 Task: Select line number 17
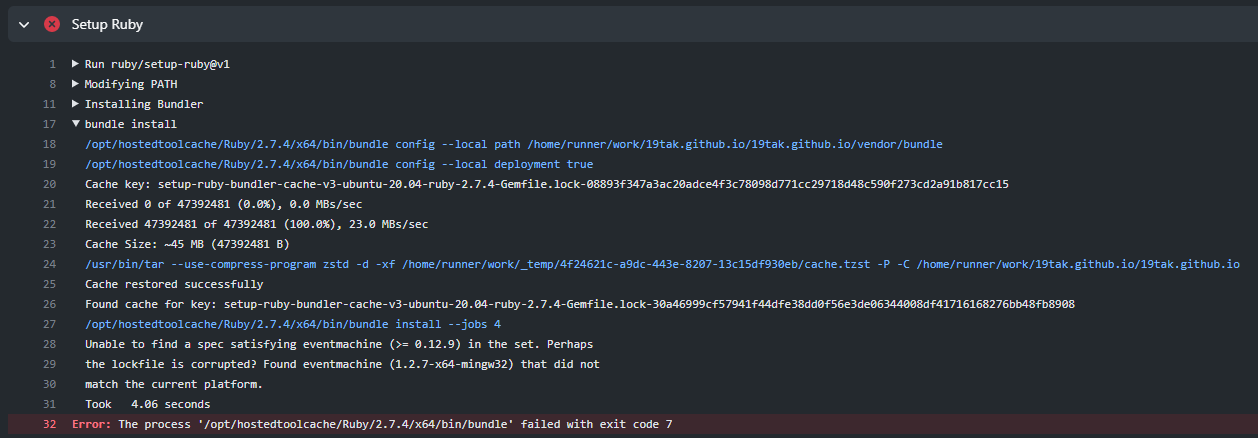tap(49, 124)
